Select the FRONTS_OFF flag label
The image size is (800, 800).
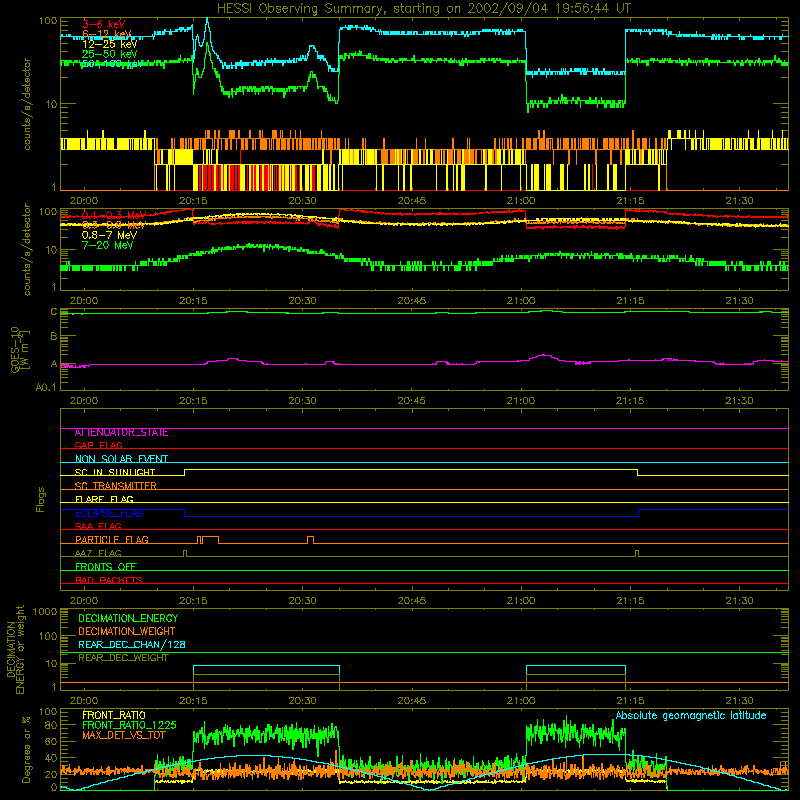click(x=106, y=567)
